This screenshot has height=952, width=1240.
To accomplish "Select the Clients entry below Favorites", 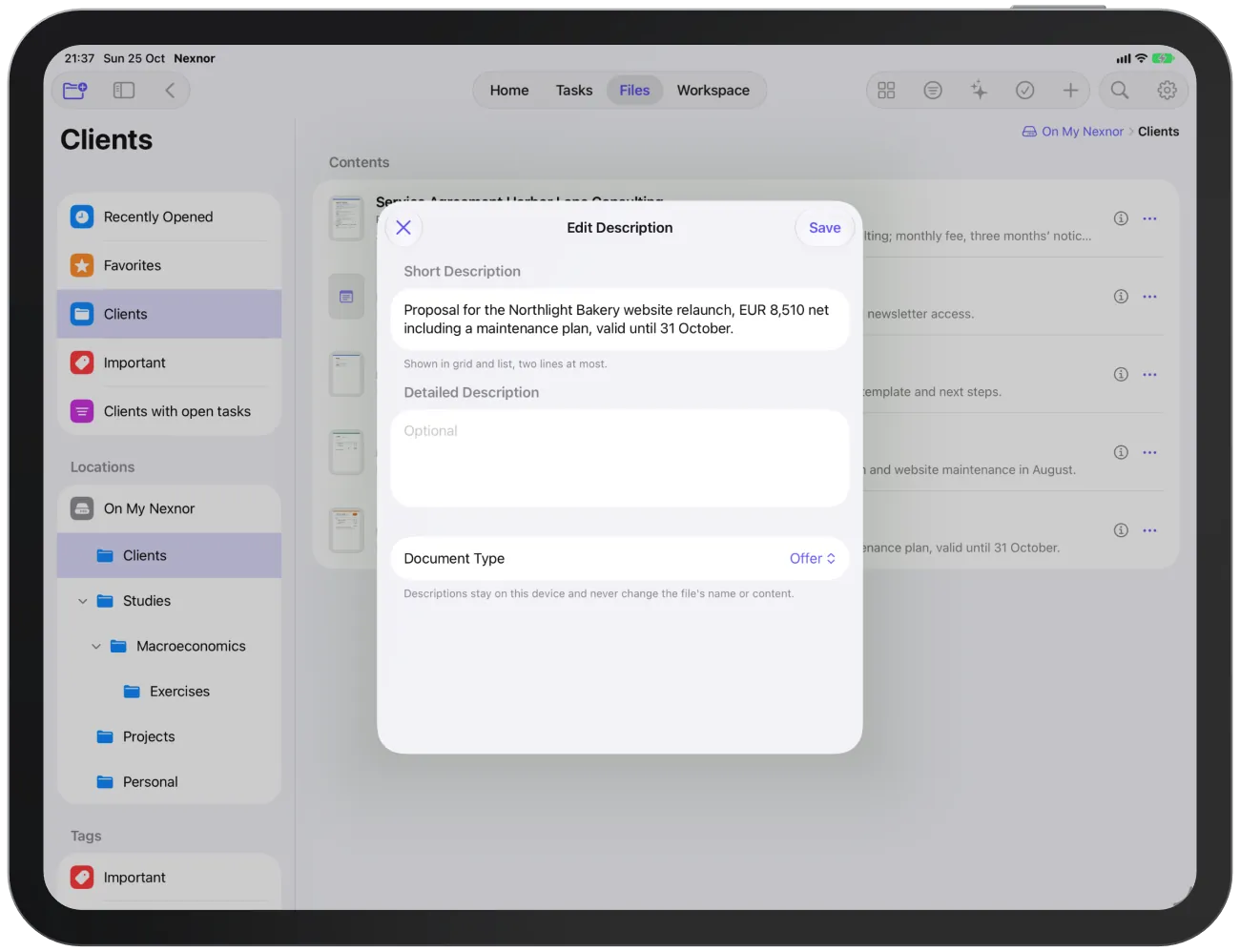I will (169, 315).
